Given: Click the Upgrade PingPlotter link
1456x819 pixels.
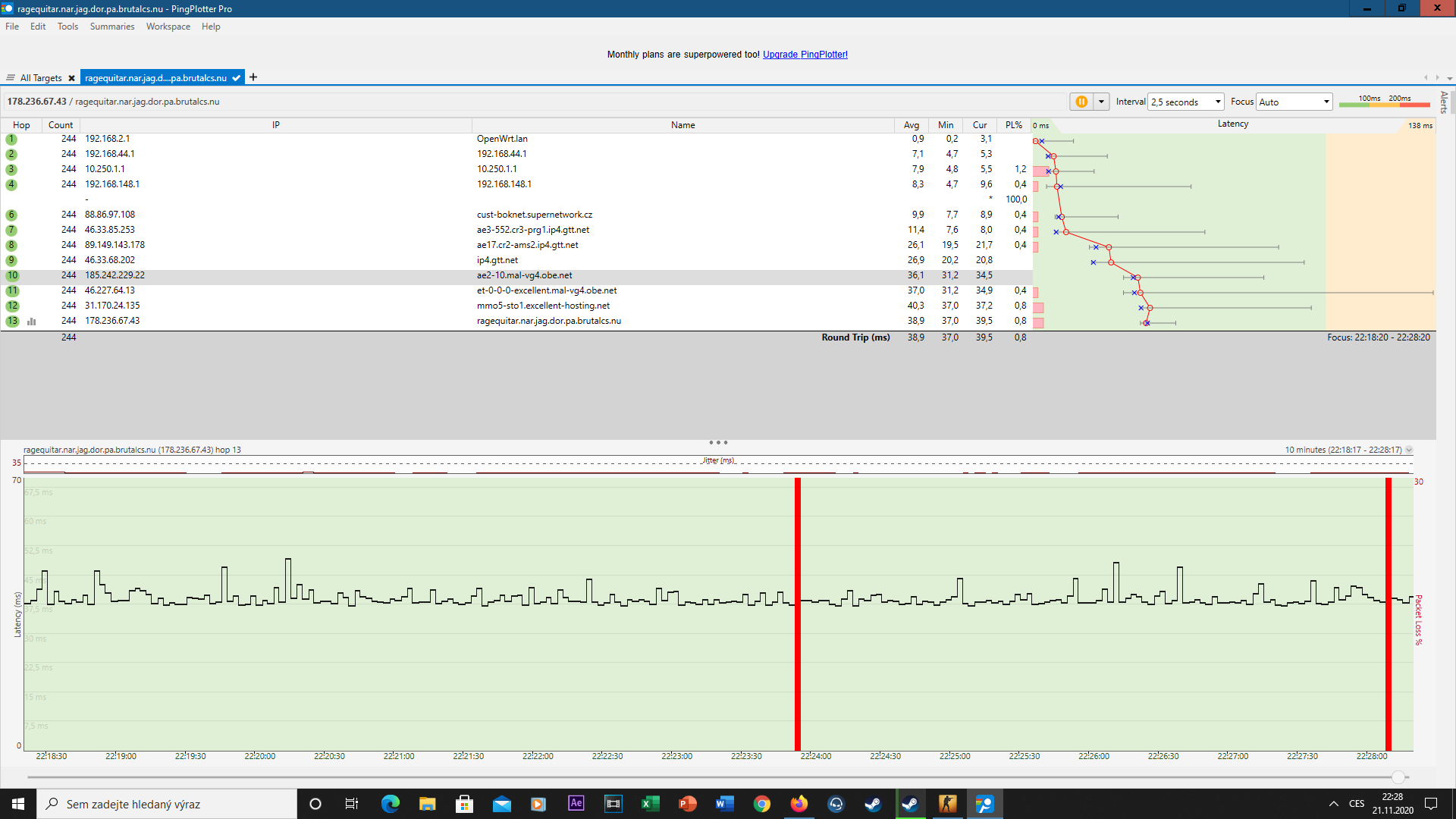Looking at the screenshot, I should click(x=805, y=55).
